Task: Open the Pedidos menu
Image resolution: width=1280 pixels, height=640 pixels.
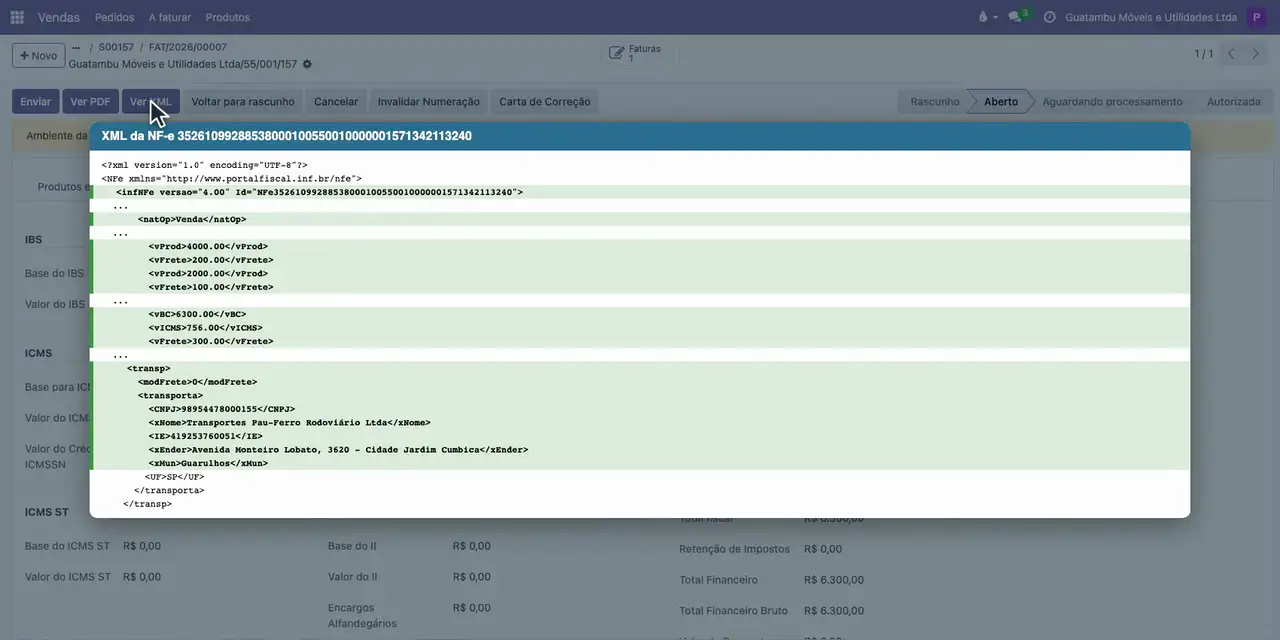Action: point(114,17)
